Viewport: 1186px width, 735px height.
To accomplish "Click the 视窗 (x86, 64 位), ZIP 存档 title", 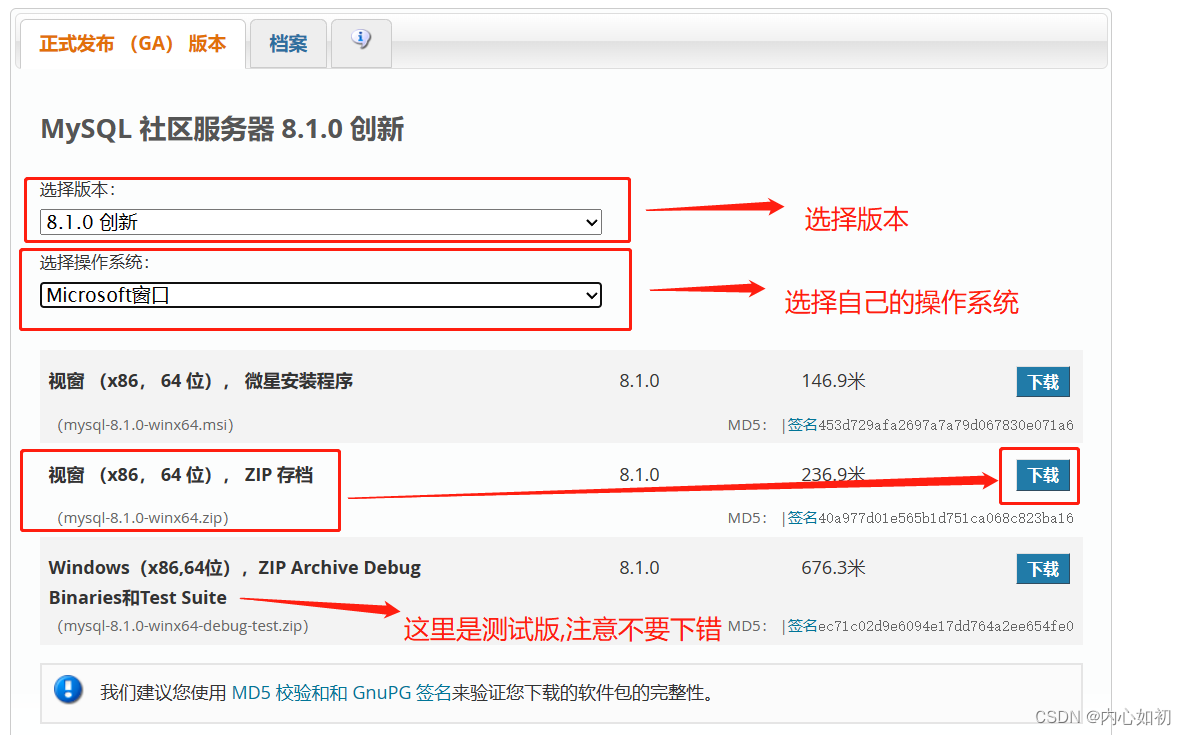I will click(x=181, y=475).
